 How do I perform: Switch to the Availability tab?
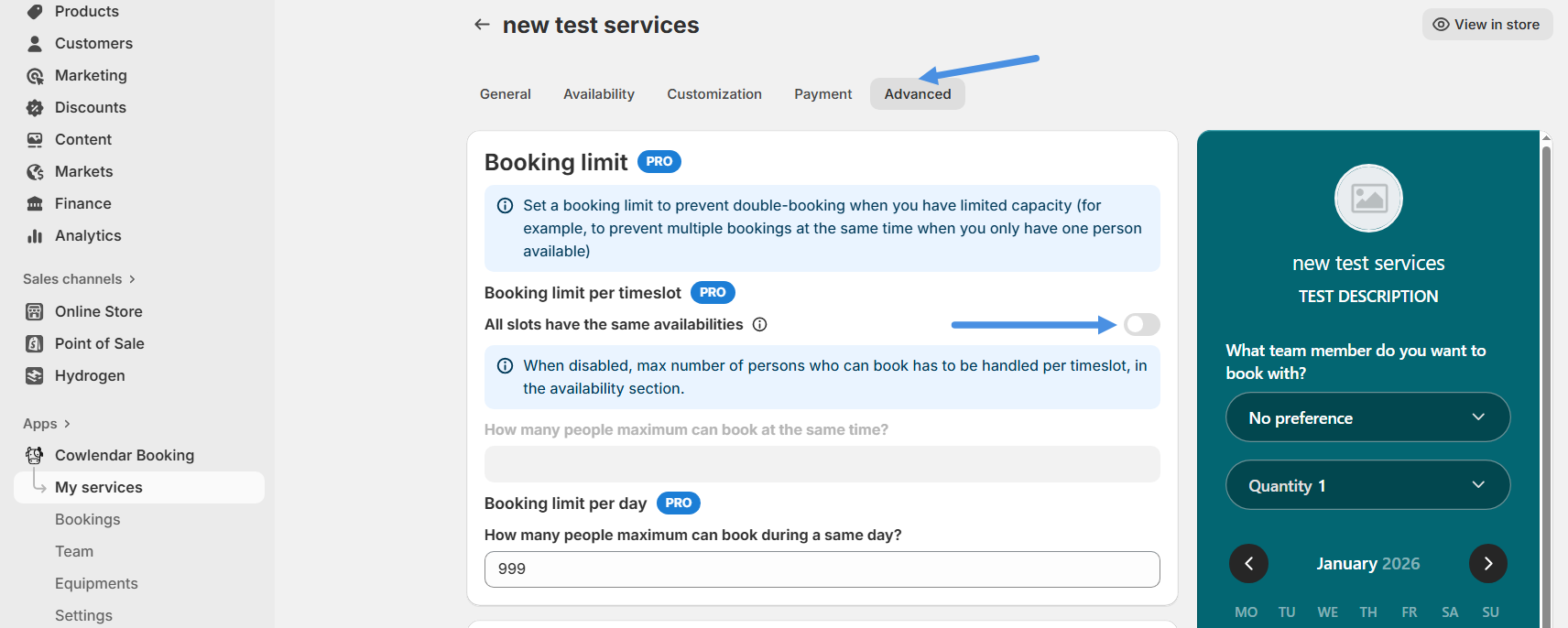pyautogui.click(x=598, y=94)
